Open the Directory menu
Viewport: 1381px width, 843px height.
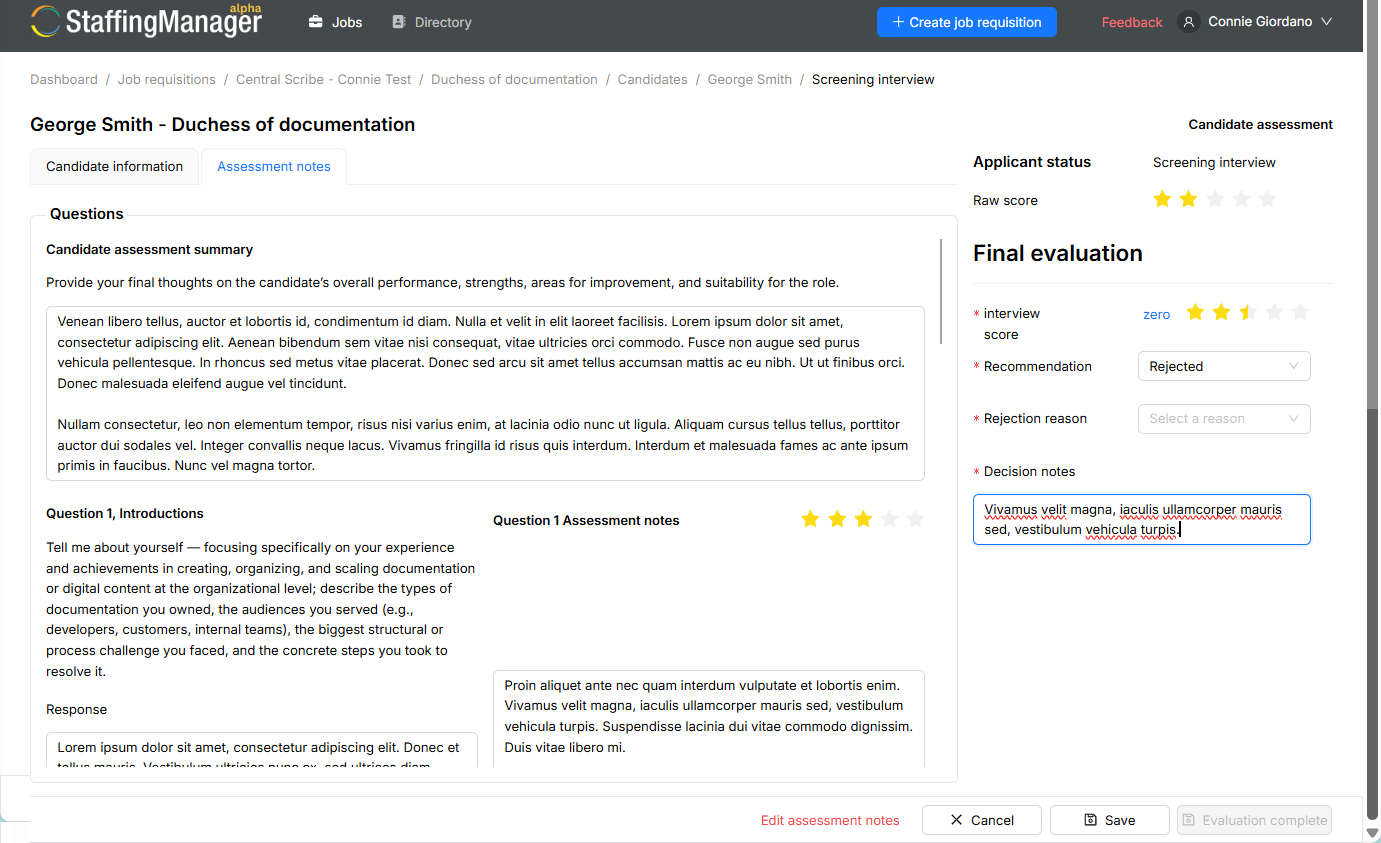[x=432, y=22]
